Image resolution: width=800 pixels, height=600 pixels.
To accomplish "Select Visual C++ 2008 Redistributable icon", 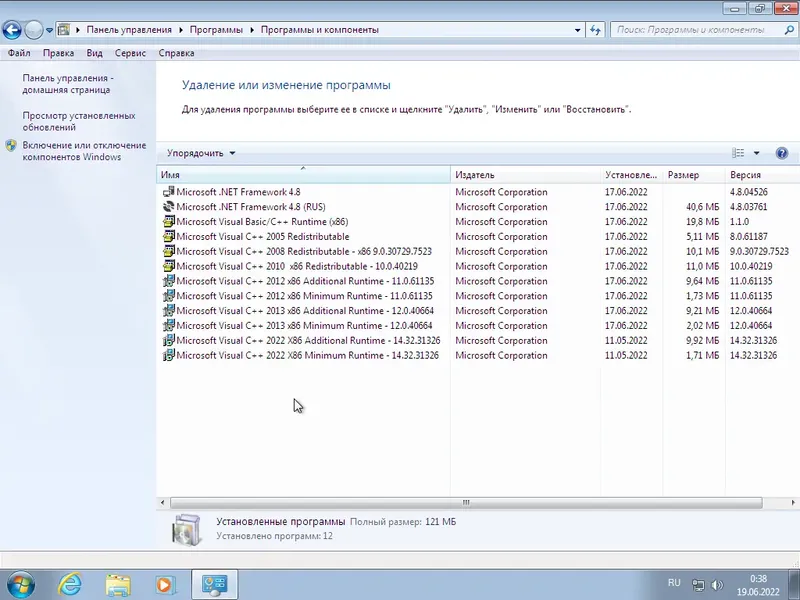I will [x=168, y=251].
